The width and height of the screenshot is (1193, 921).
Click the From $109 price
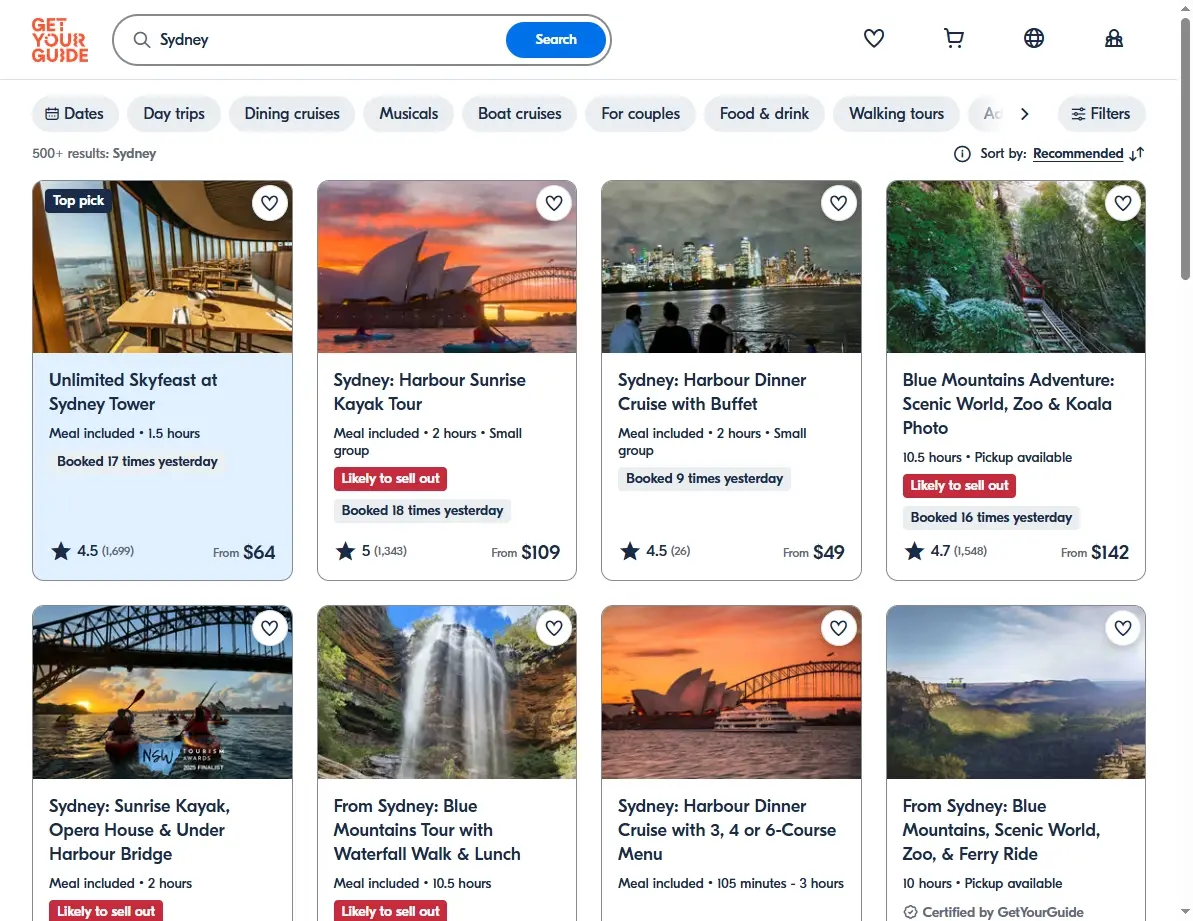[x=526, y=552]
